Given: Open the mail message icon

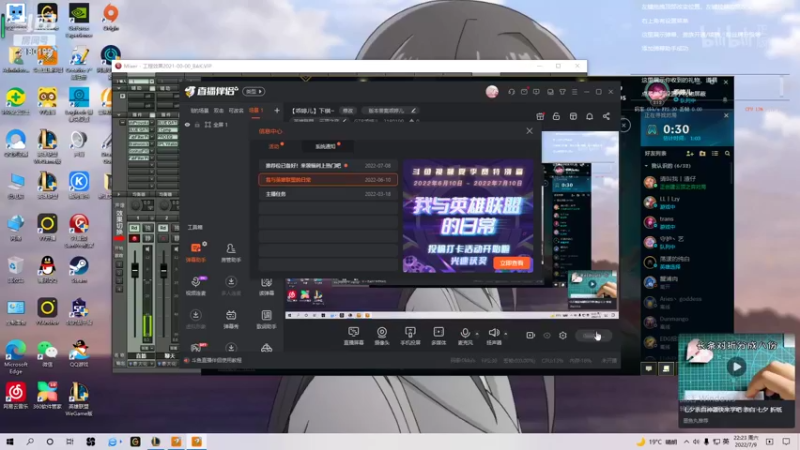Looking at the screenshot, I should (x=524, y=92).
